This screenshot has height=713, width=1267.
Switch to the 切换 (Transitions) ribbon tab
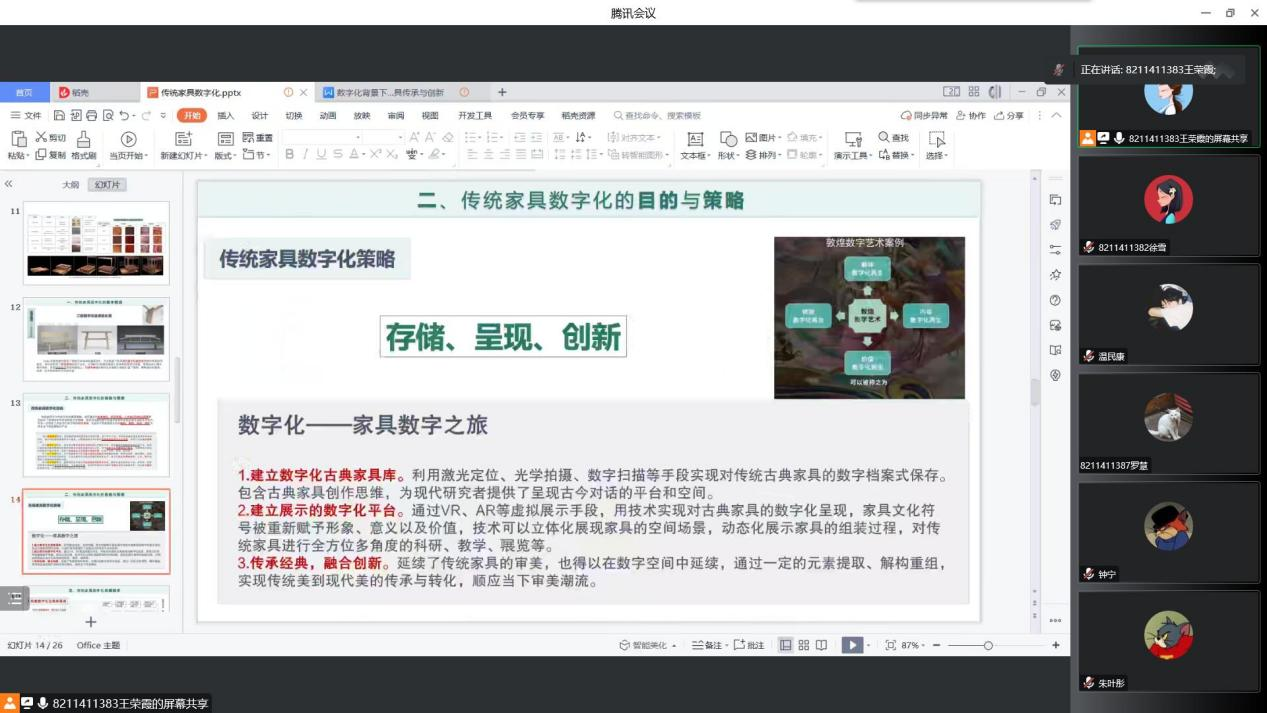[x=294, y=116]
